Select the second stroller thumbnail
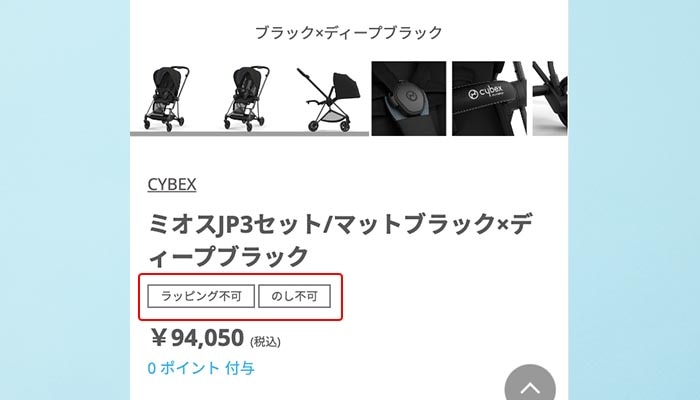The height and width of the screenshot is (400, 700). click(x=247, y=98)
